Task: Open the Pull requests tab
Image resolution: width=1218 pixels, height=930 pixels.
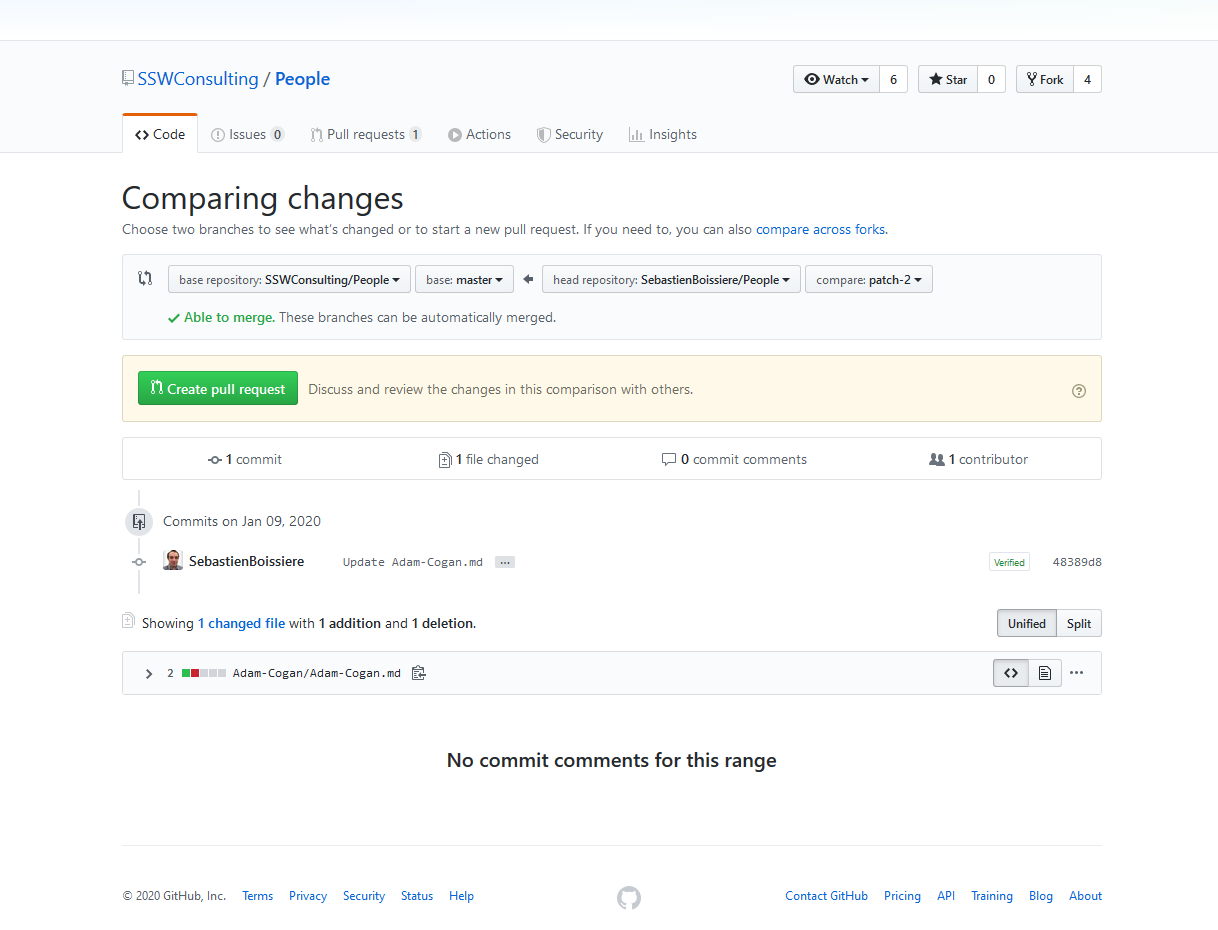Action: pos(365,134)
